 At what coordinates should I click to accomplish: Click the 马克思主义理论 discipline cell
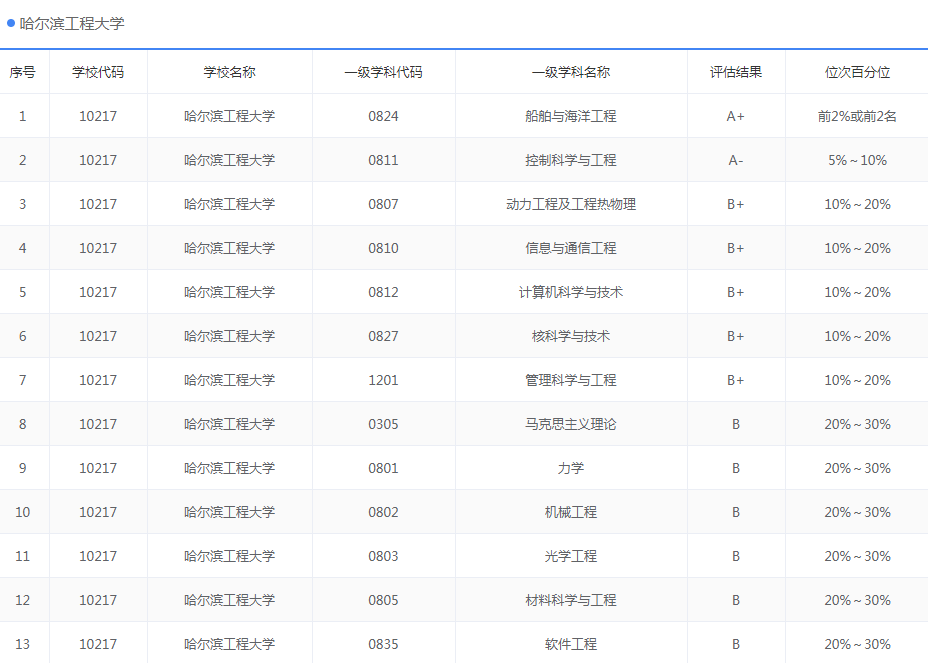pos(569,424)
